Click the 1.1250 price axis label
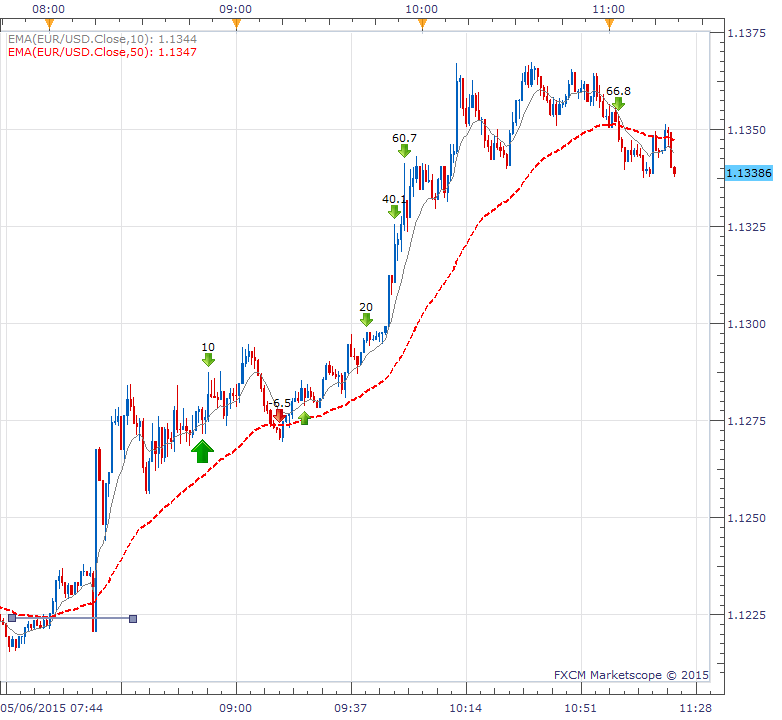782x720 pixels. pos(746,518)
